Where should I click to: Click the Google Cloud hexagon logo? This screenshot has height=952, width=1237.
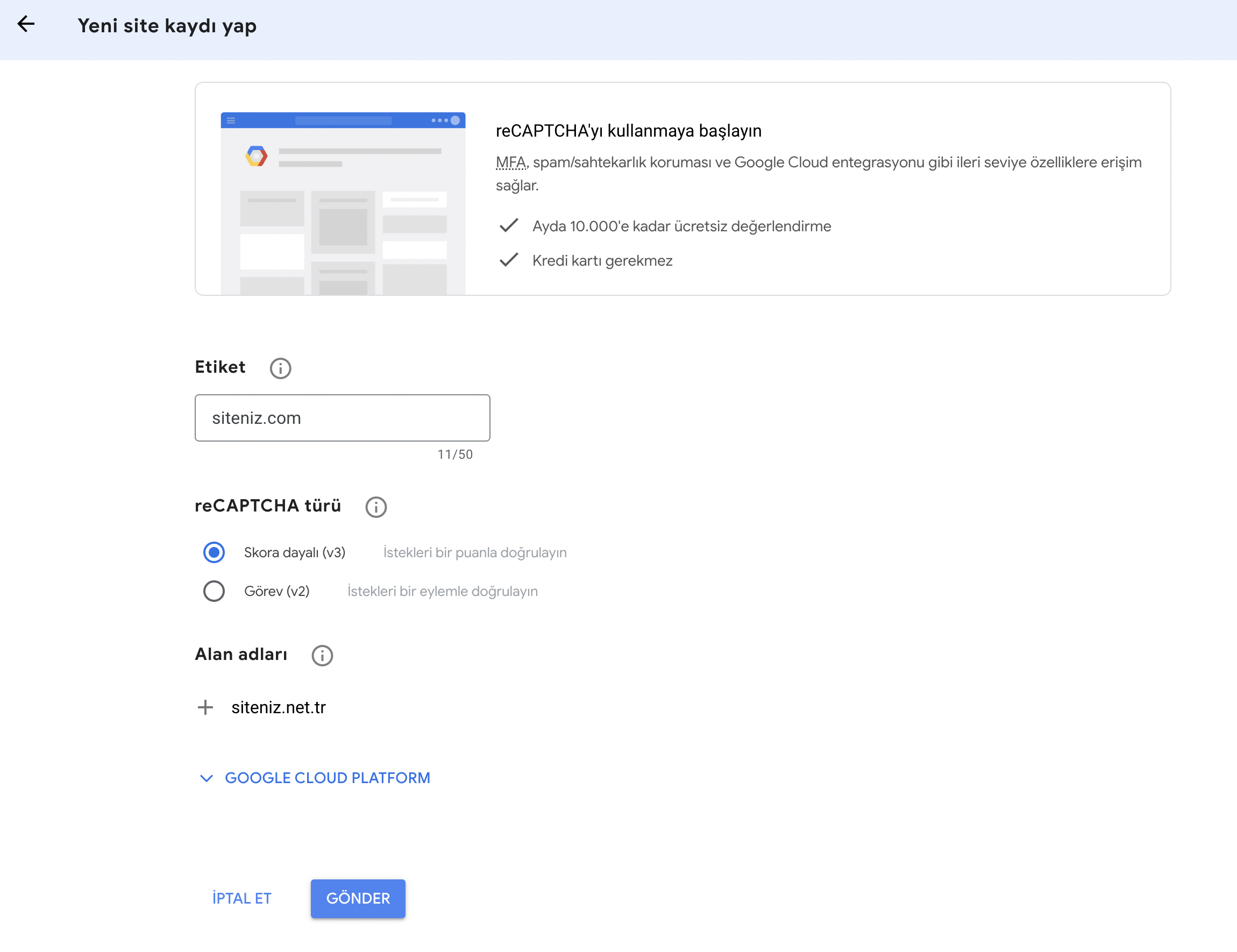point(257,156)
